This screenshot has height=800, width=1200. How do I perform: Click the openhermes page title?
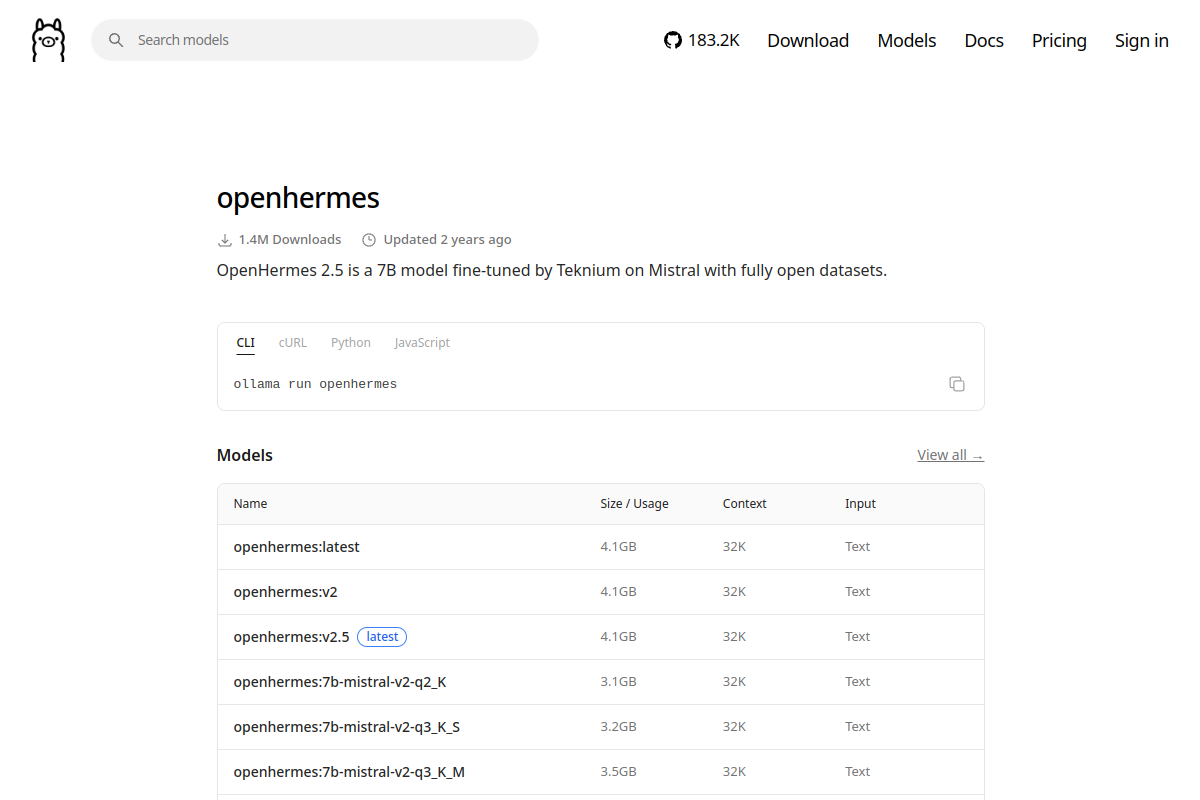[x=298, y=197]
